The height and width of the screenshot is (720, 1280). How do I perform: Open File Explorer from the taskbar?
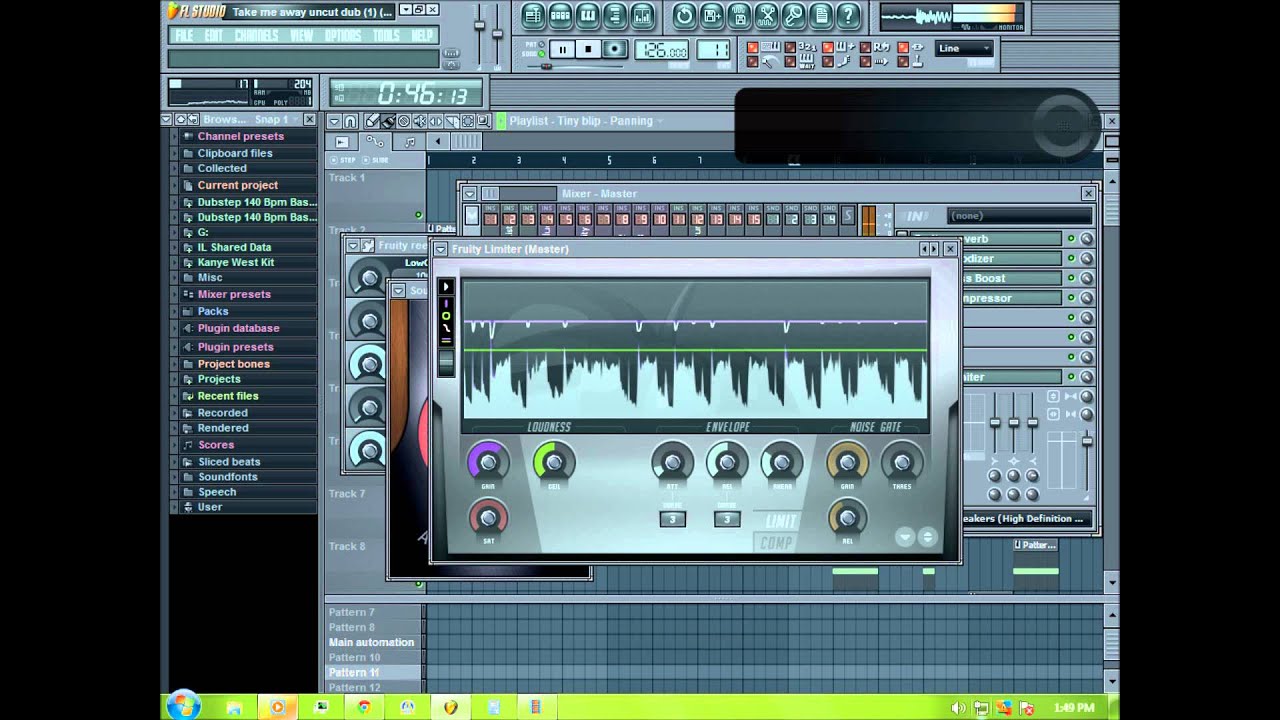234,707
